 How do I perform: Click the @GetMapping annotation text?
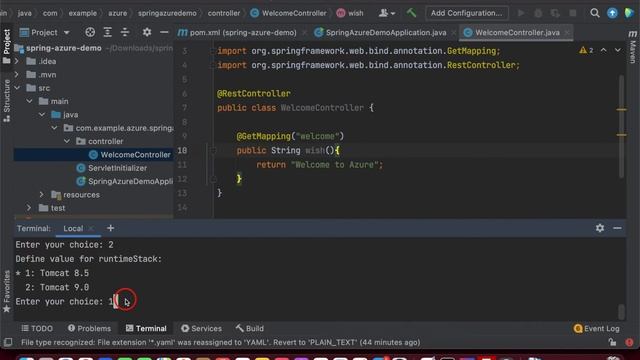263,136
